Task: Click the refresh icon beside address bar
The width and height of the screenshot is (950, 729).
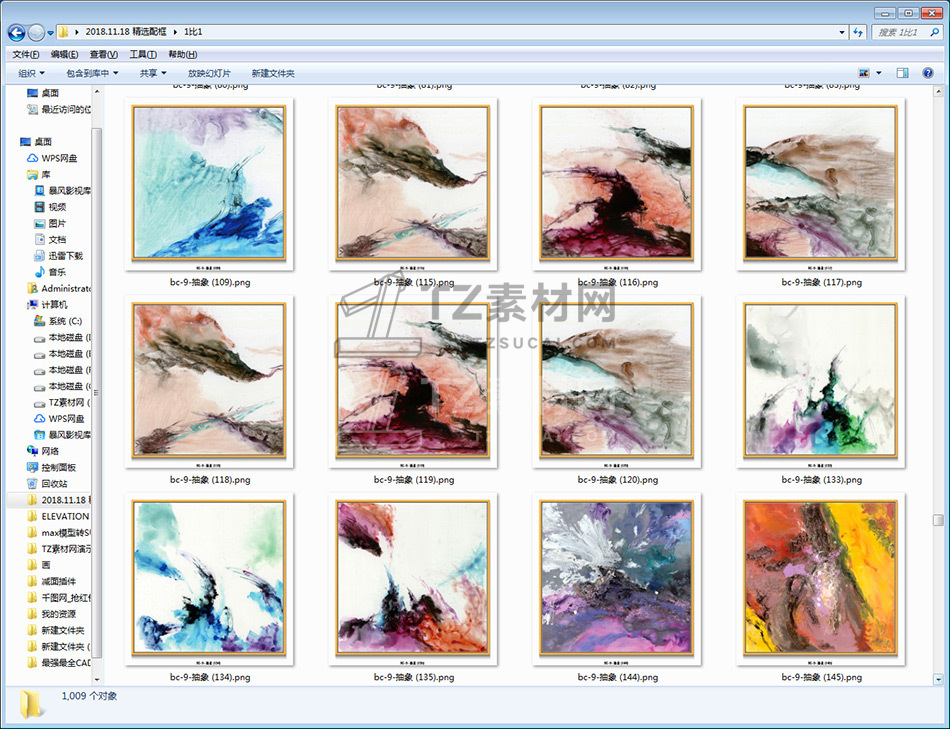Action: (857, 33)
